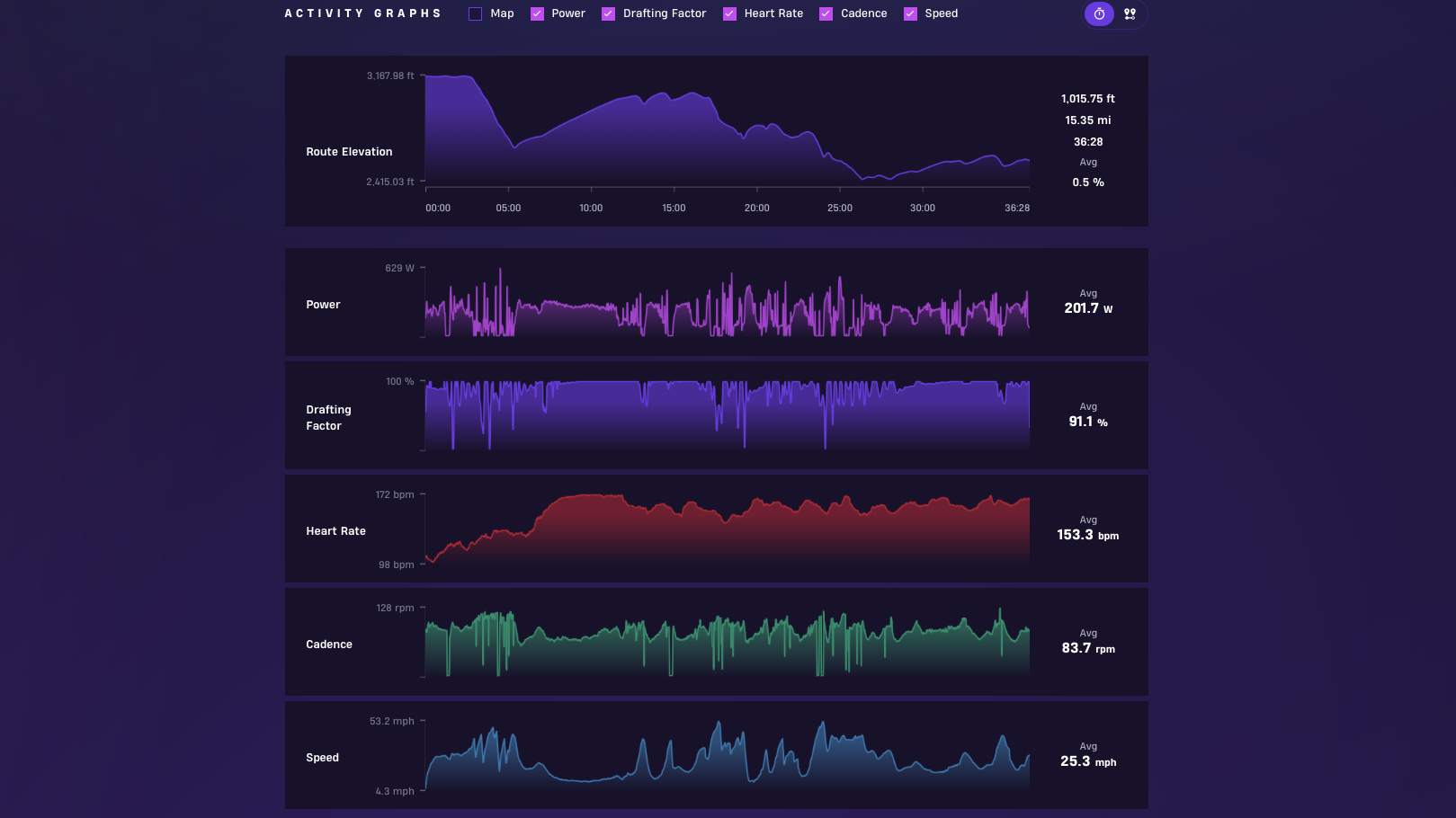Click the Route Elevation area chart
Viewport: 1456px width, 818px height.
tap(727, 130)
